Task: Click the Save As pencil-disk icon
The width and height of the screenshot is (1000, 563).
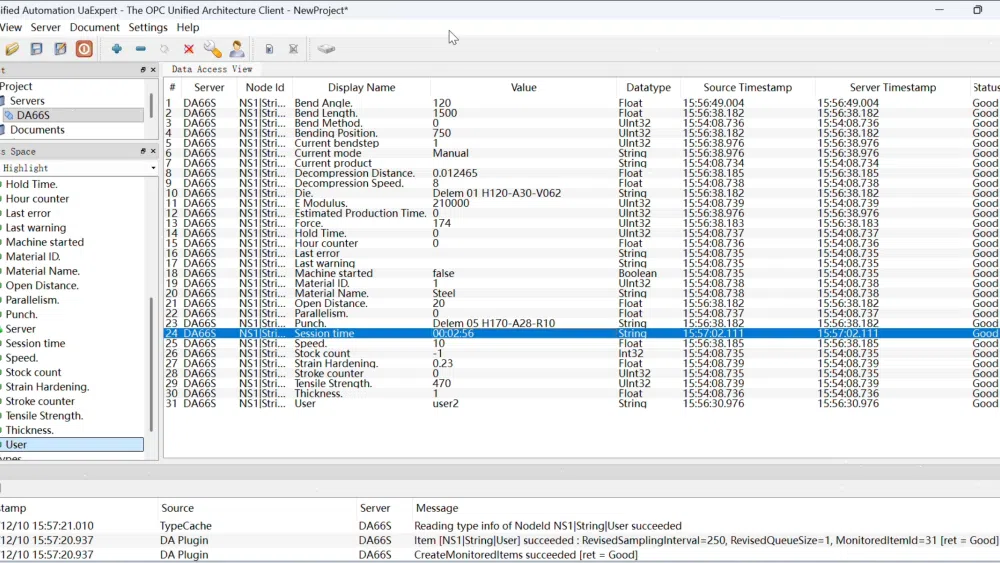Action: click(x=60, y=49)
